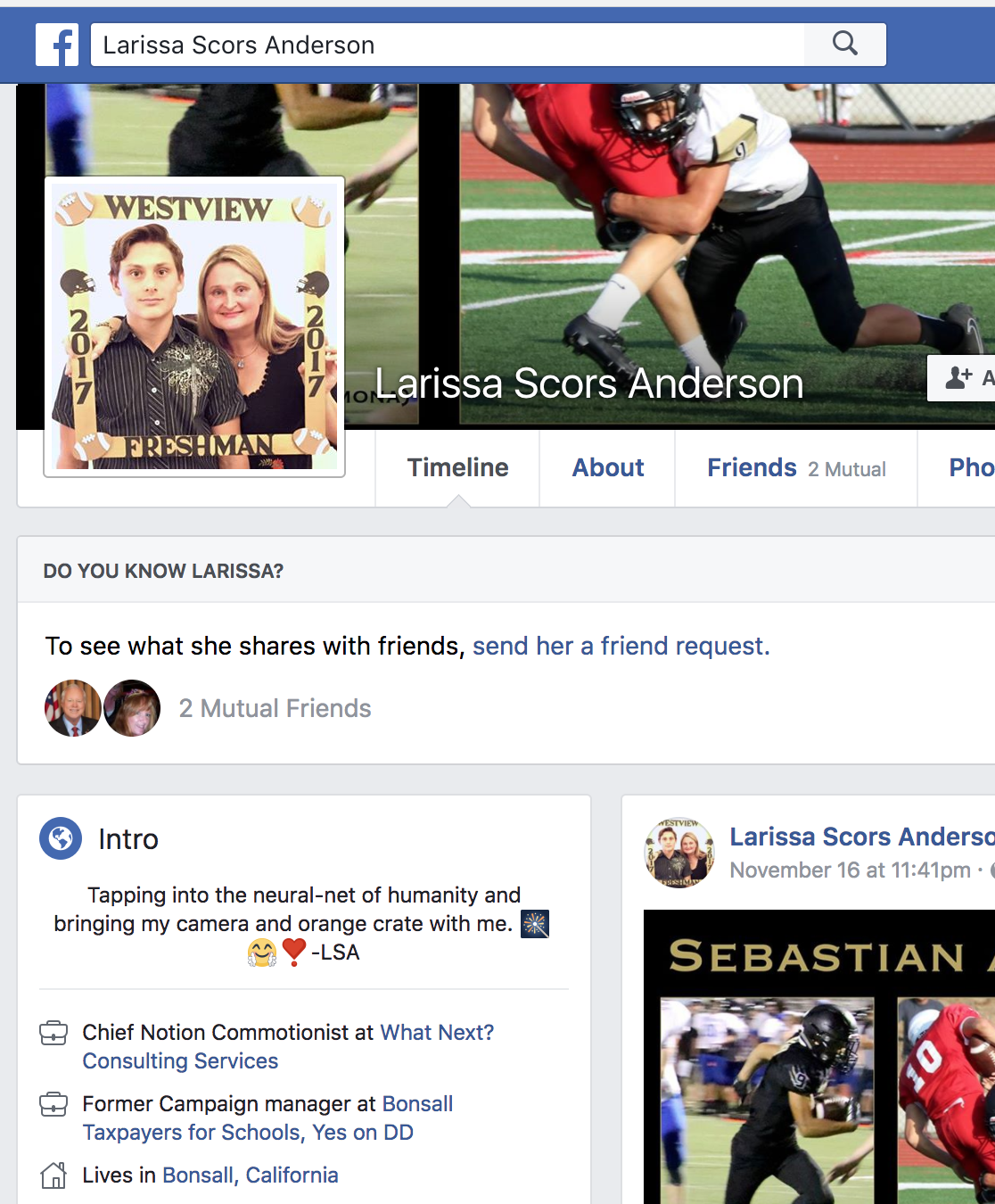This screenshot has height=1204, width=995.
Task: Click the post author's small avatar
Action: coord(679,853)
